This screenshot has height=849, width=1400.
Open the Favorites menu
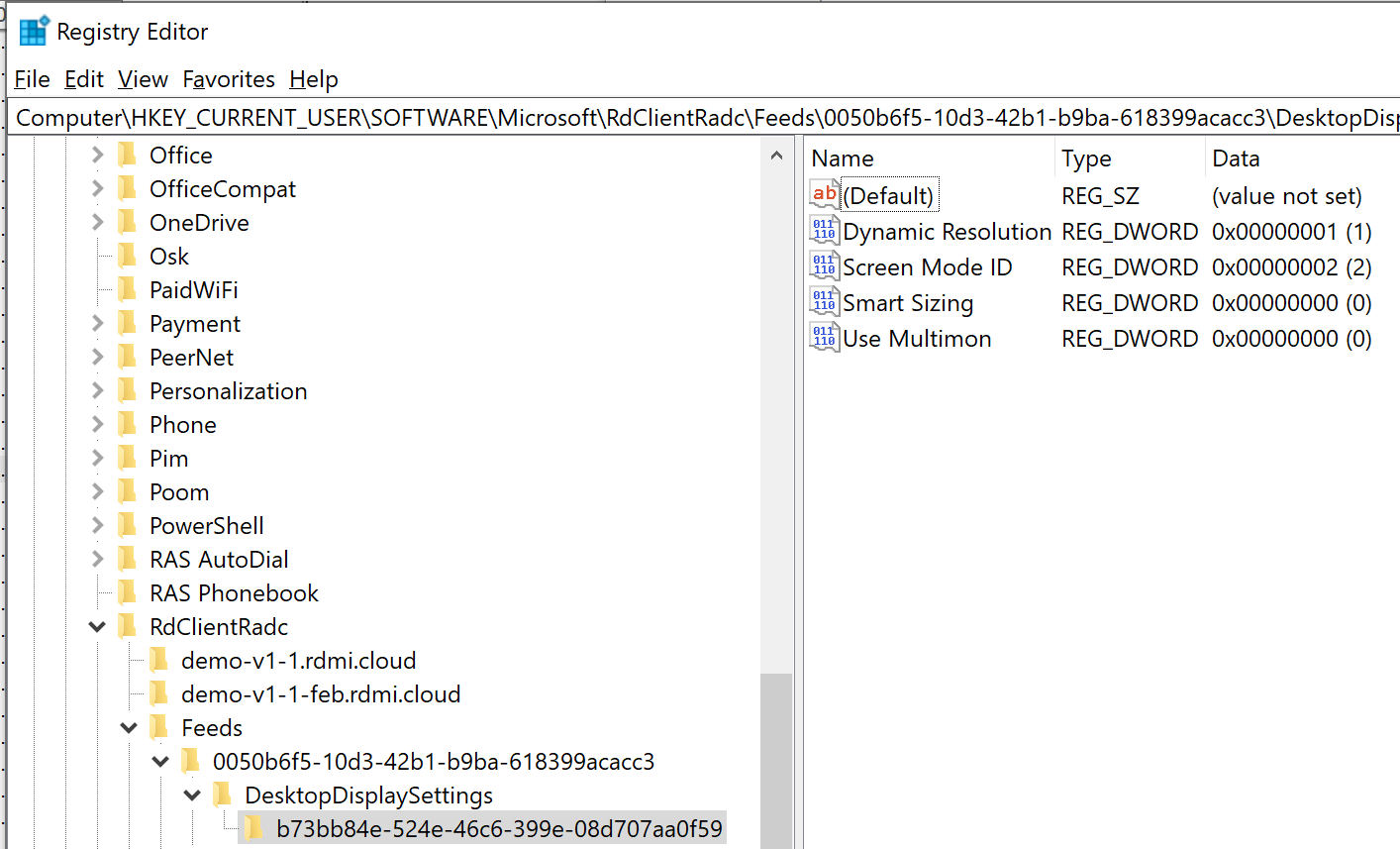pyautogui.click(x=229, y=79)
